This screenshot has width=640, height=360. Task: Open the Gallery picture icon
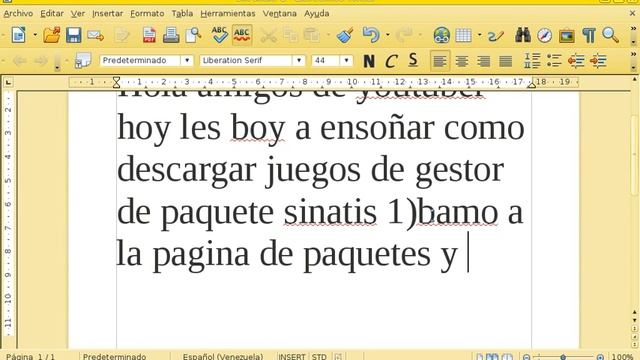pos(567,36)
